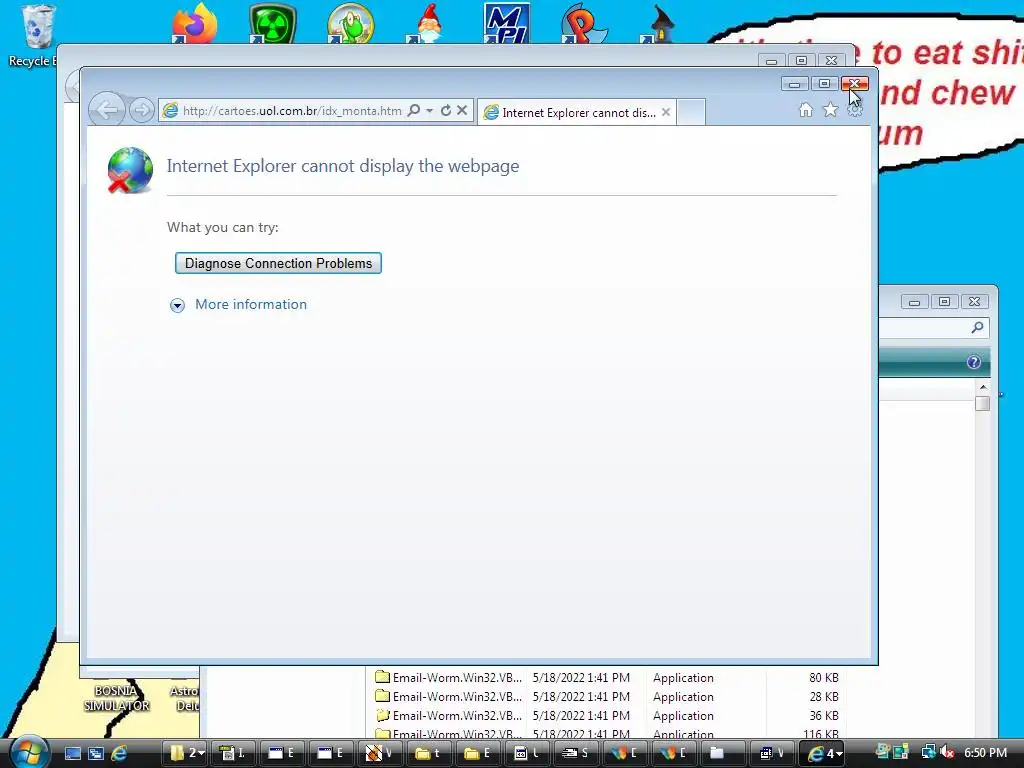Open a new blank tab
Image resolution: width=1024 pixels, height=768 pixels.
pyautogui.click(x=691, y=112)
